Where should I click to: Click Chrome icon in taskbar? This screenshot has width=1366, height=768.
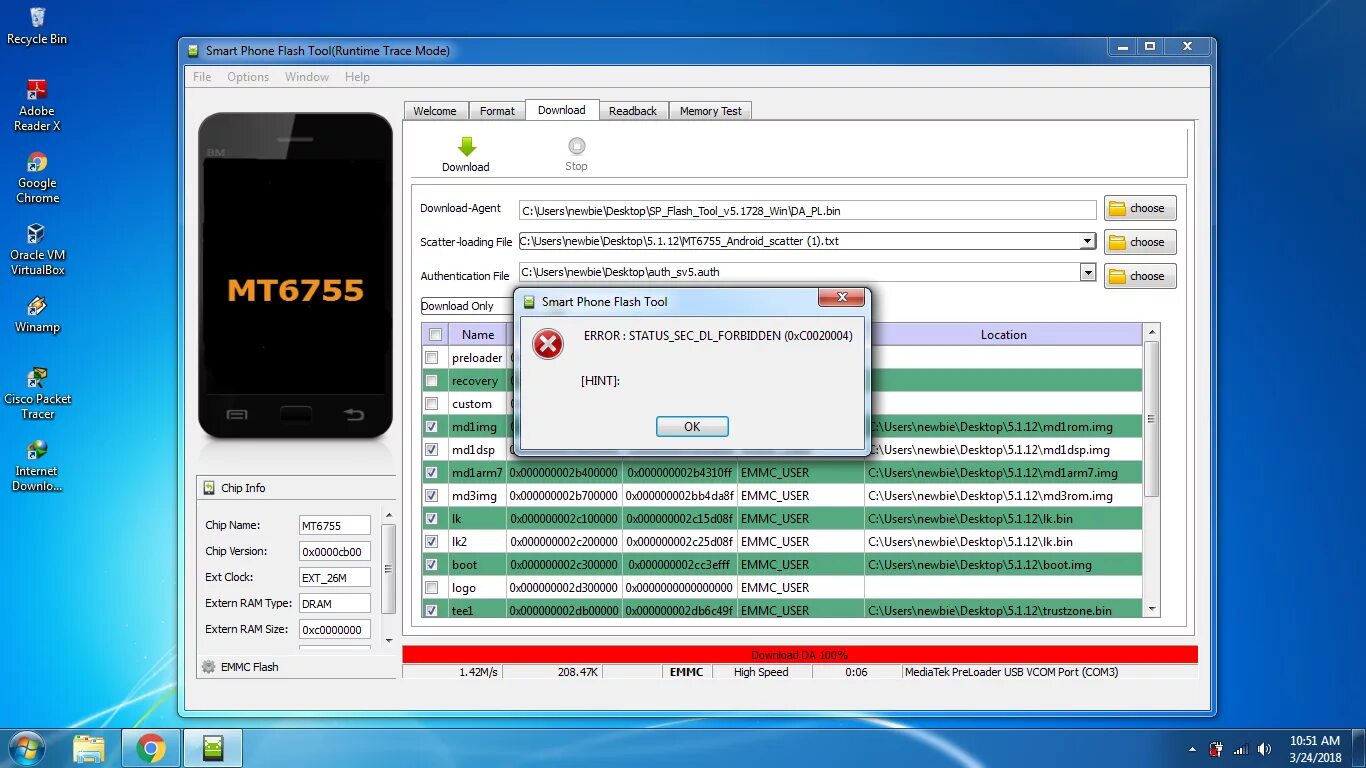tap(151, 748)
